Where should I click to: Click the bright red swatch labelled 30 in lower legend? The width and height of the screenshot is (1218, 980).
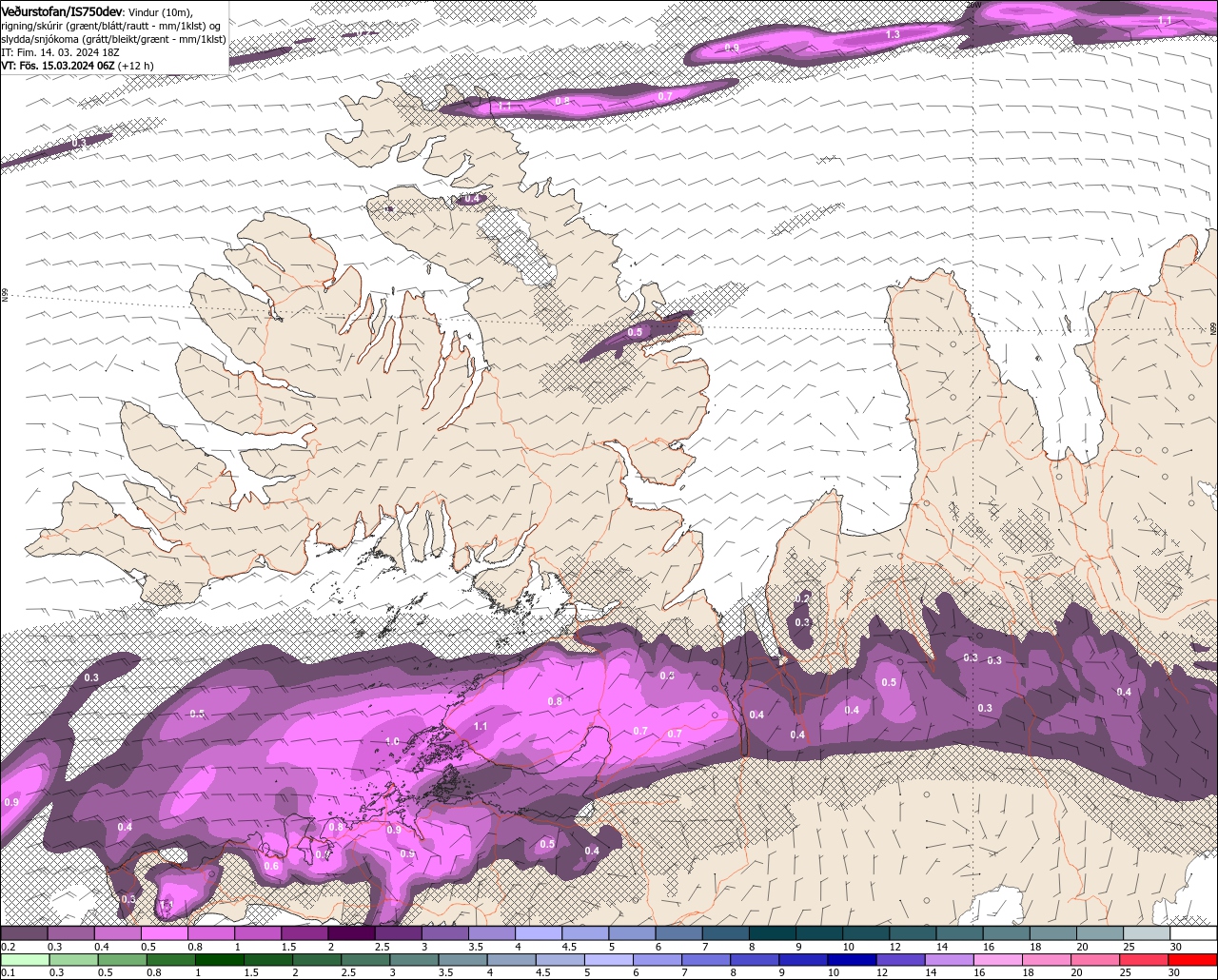pos(1192,959)
